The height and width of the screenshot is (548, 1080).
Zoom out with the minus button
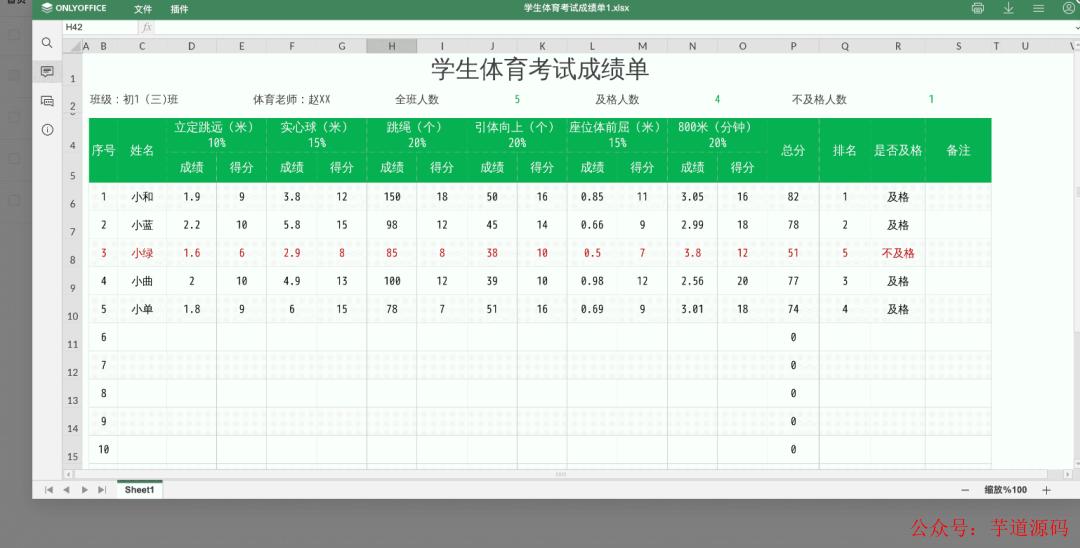click(x=965, y=490)
